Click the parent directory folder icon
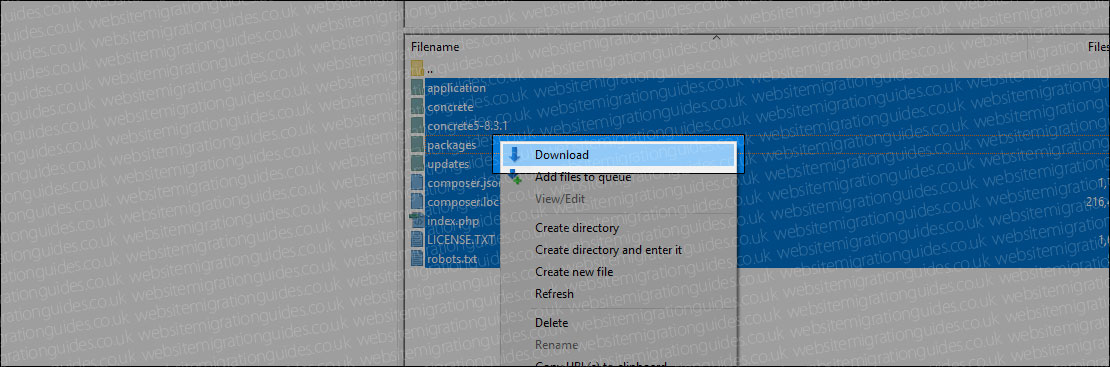Viewport: 1110px width, 367px height. 417,69
